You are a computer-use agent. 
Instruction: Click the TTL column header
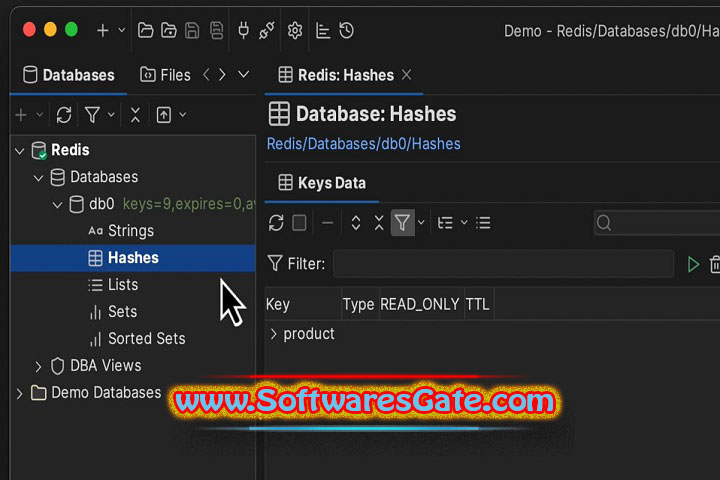(x=479, y=305)
